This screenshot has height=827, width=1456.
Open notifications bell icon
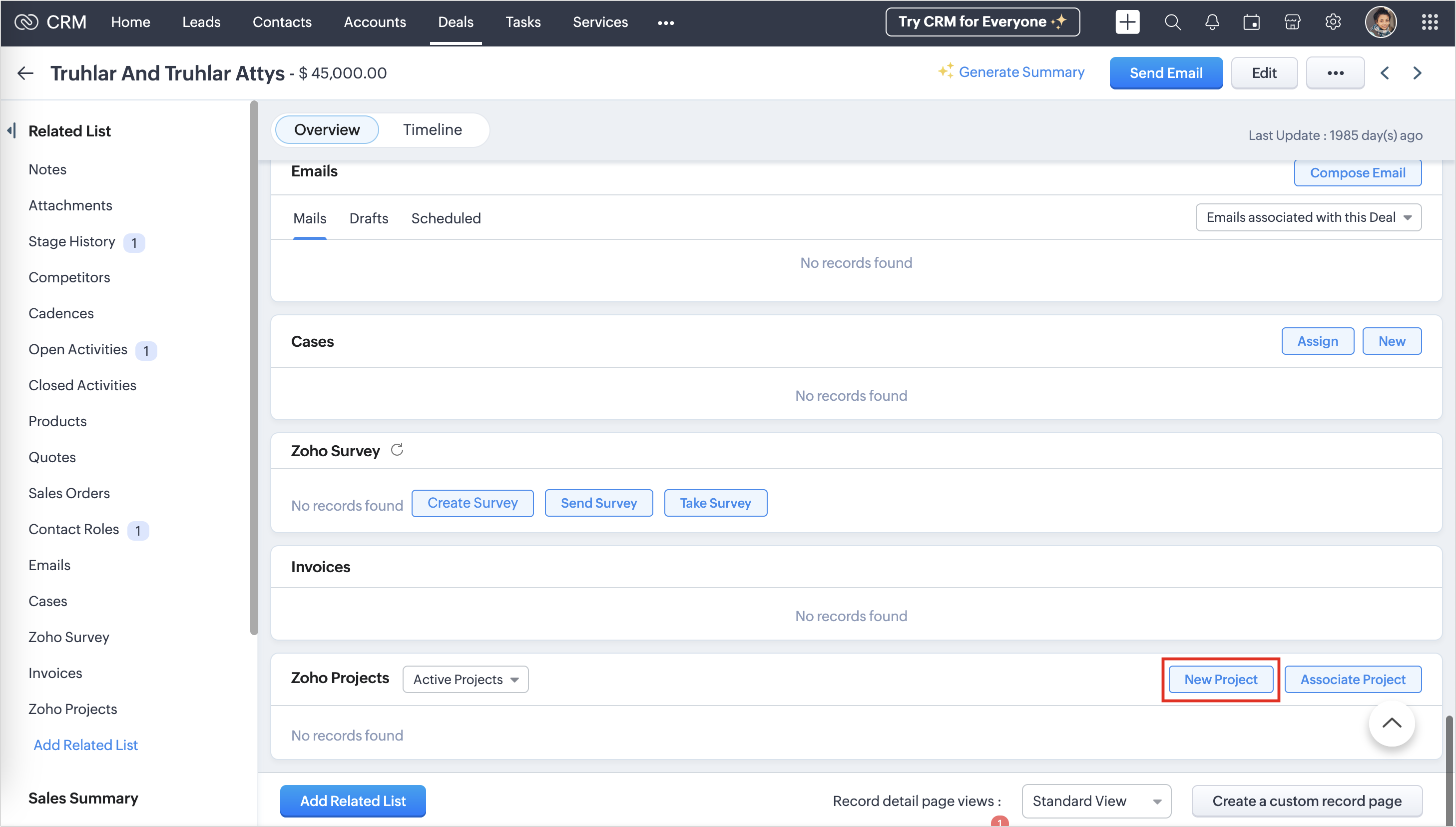coord(1212,22)
